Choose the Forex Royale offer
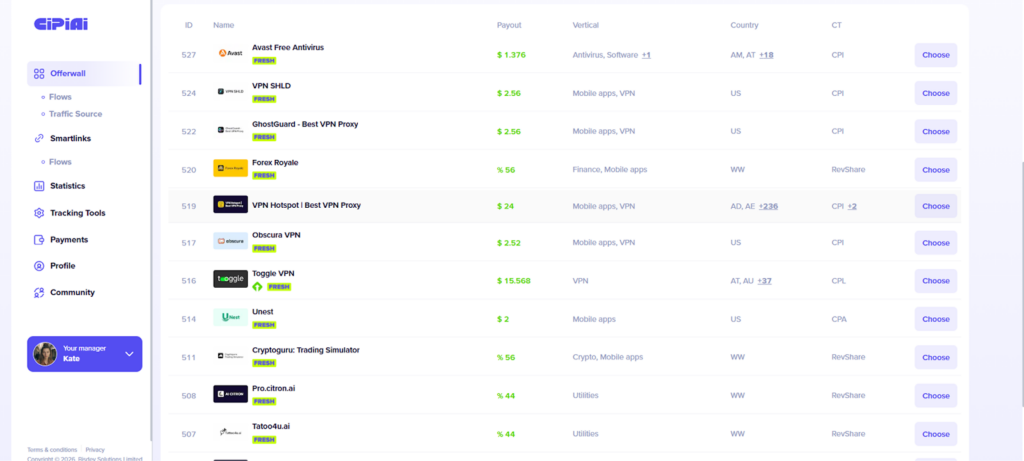 pyautogui.click(x=935, y=170)
